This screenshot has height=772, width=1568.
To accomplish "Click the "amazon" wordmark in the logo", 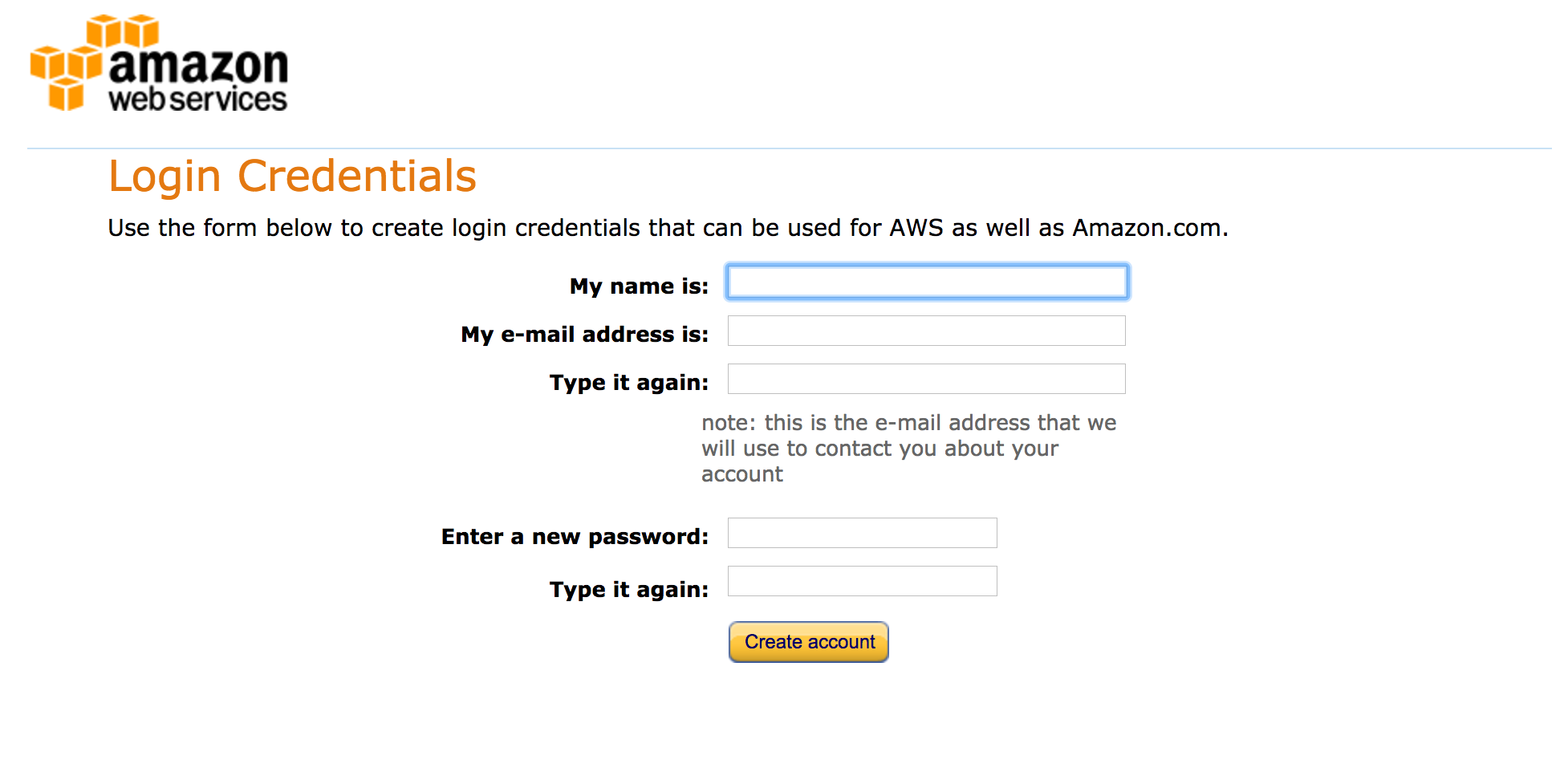I will click(198, 65).
